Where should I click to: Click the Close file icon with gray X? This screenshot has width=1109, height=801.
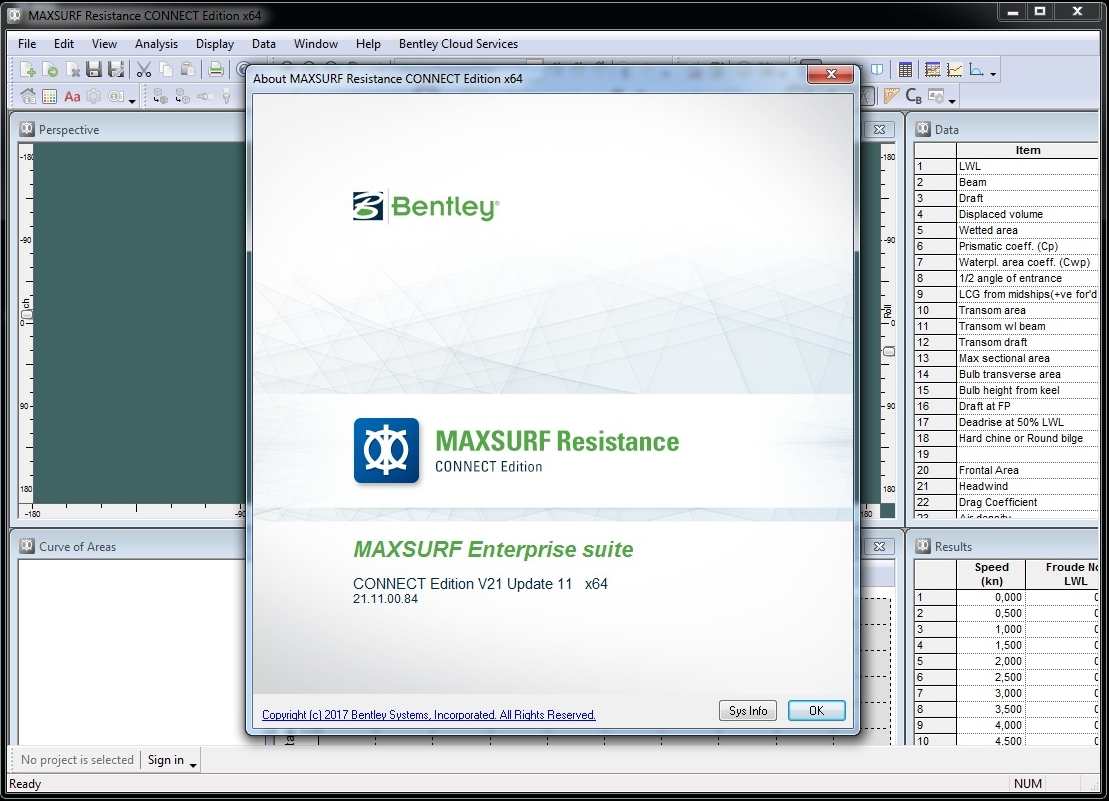coord(72,69)
